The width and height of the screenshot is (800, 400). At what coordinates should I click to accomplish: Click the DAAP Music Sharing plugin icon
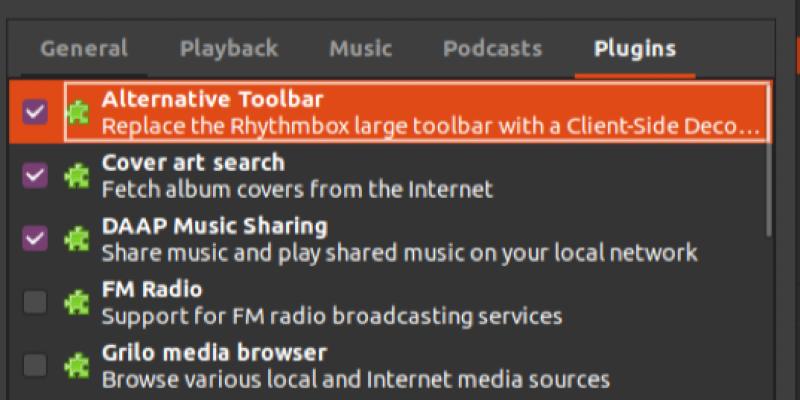tap(77, 239)
